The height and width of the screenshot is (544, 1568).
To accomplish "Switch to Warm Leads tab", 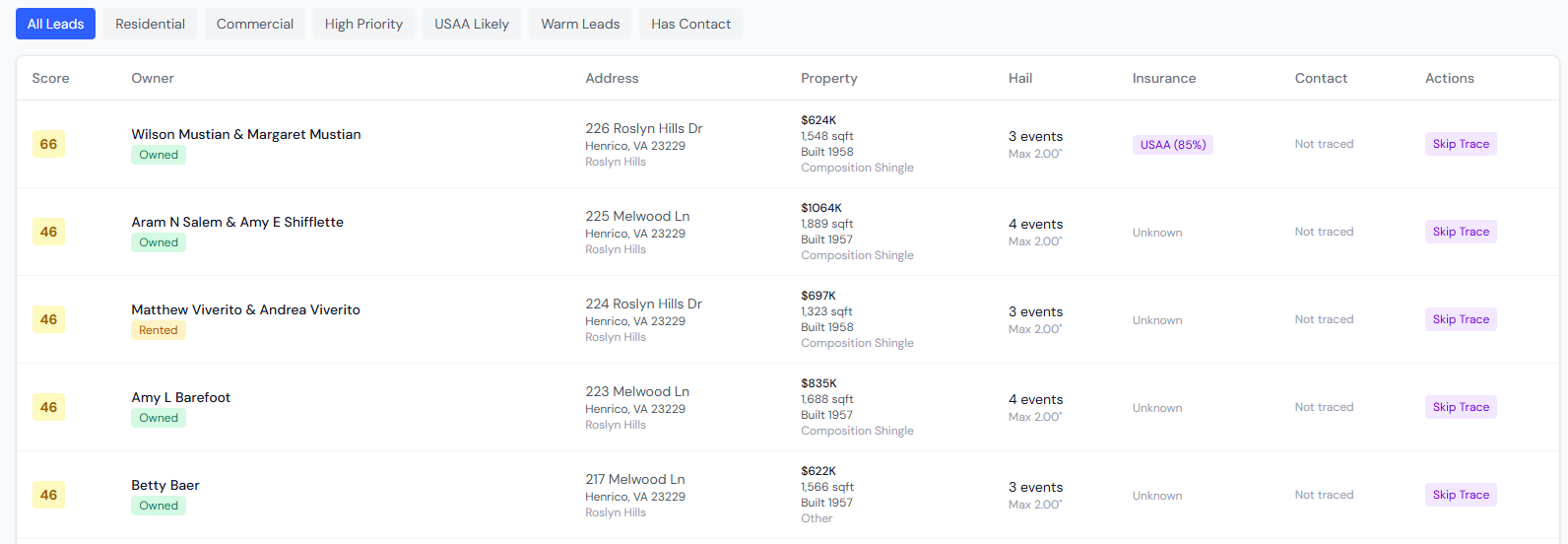I will click(580, 24).
